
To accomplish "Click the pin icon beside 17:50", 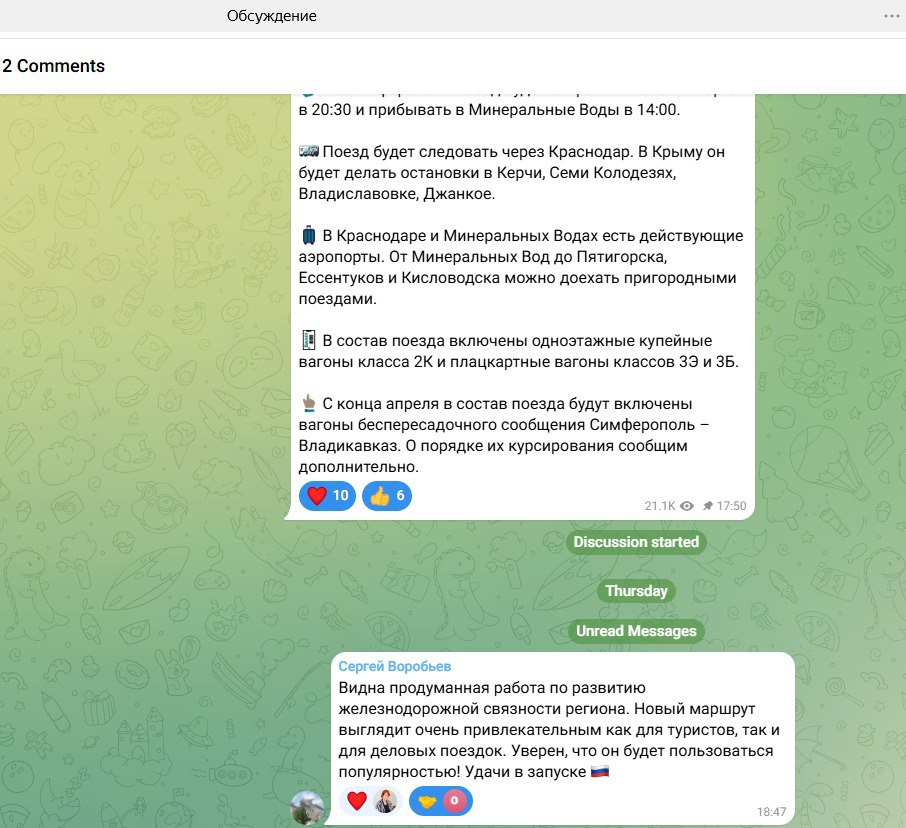I will tap(708, 507).
